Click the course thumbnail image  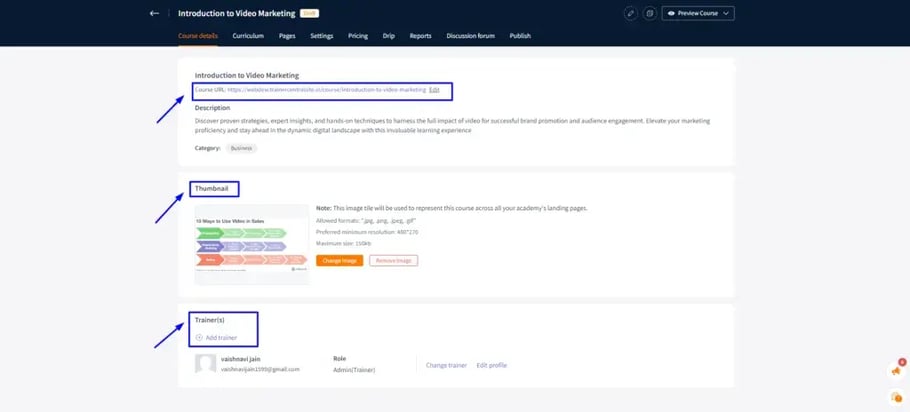(x=252, y=244)
